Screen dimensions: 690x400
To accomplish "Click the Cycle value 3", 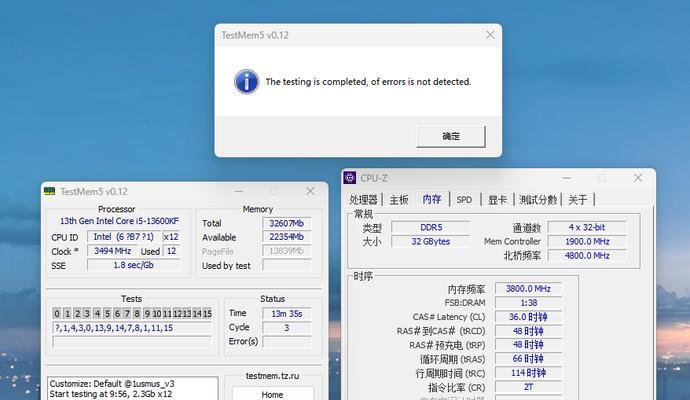I will coord(286,327).
